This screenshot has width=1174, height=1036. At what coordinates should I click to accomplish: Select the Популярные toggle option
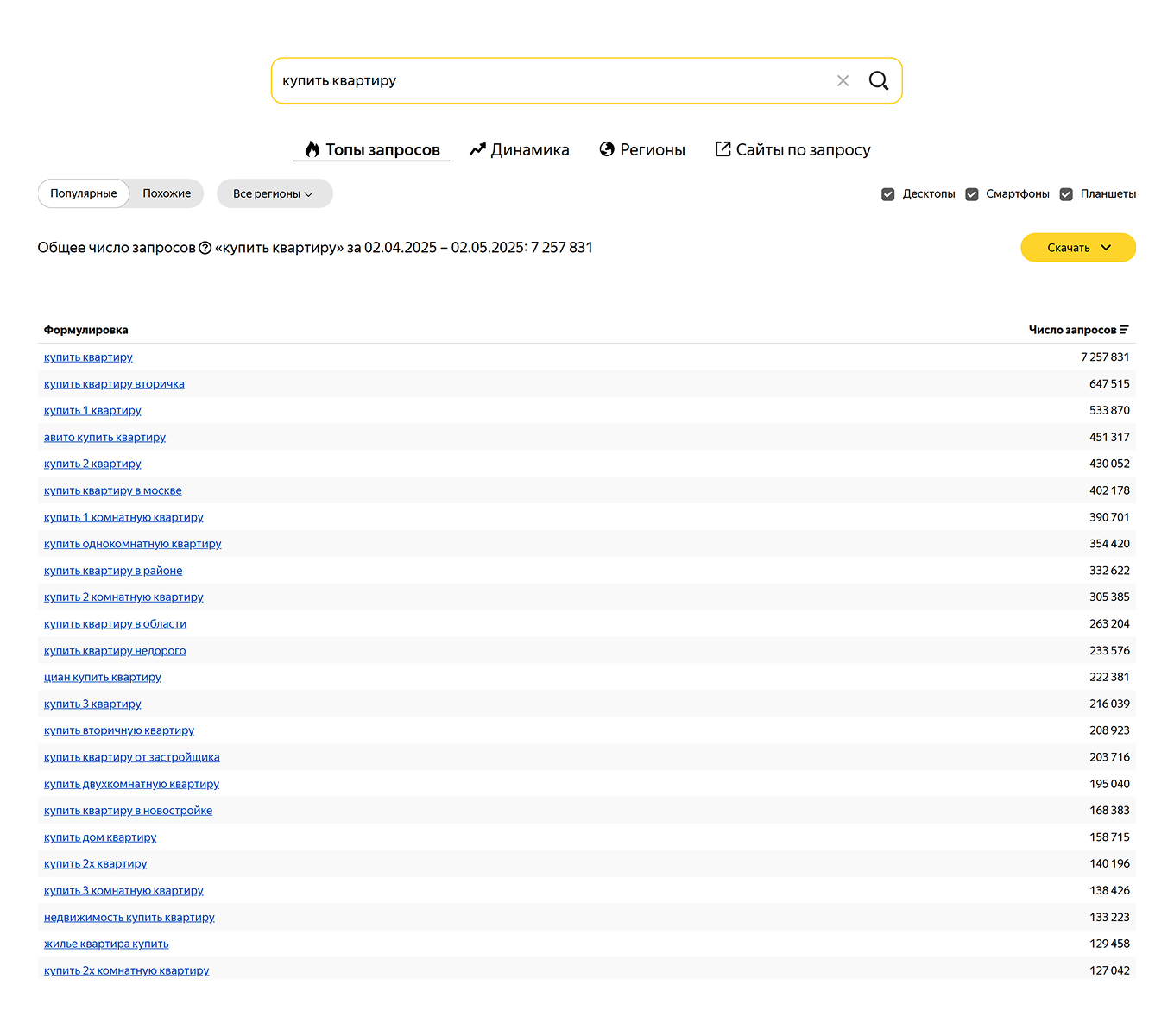pyautogui.click(x=84, y=193)
